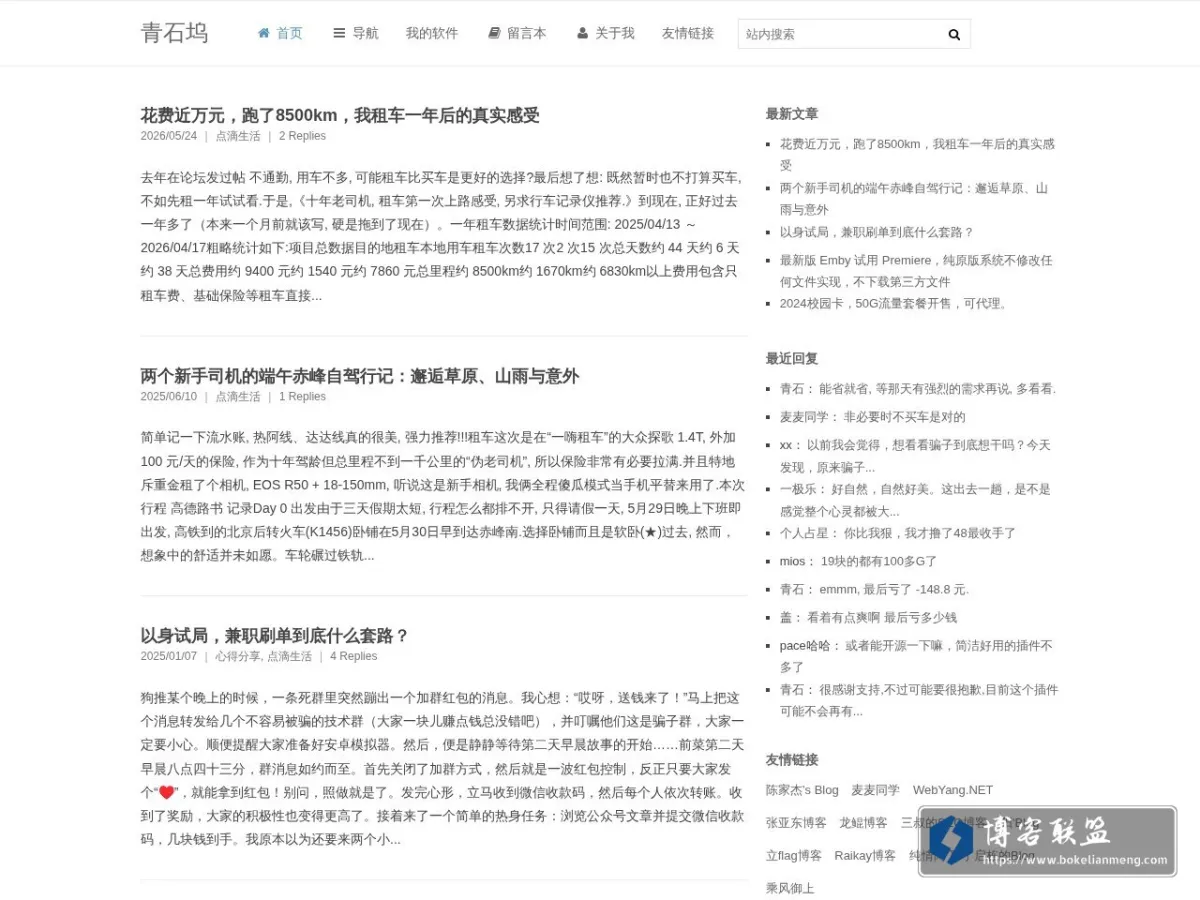
Task: Click 心得分享 category on third post
Action: click(x=238, y=657)
